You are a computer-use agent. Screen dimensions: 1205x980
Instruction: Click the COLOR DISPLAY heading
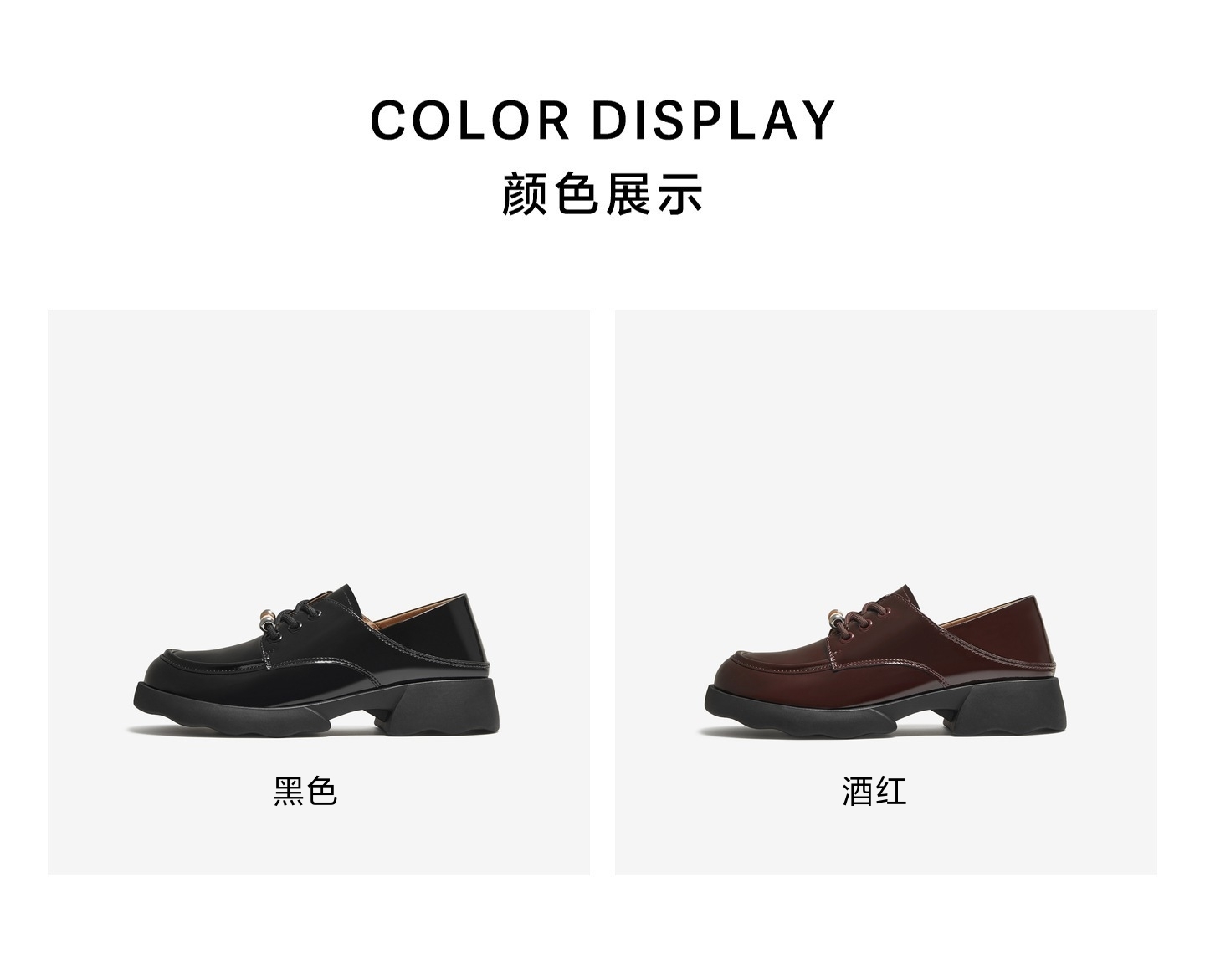click(x=602, y=120)
